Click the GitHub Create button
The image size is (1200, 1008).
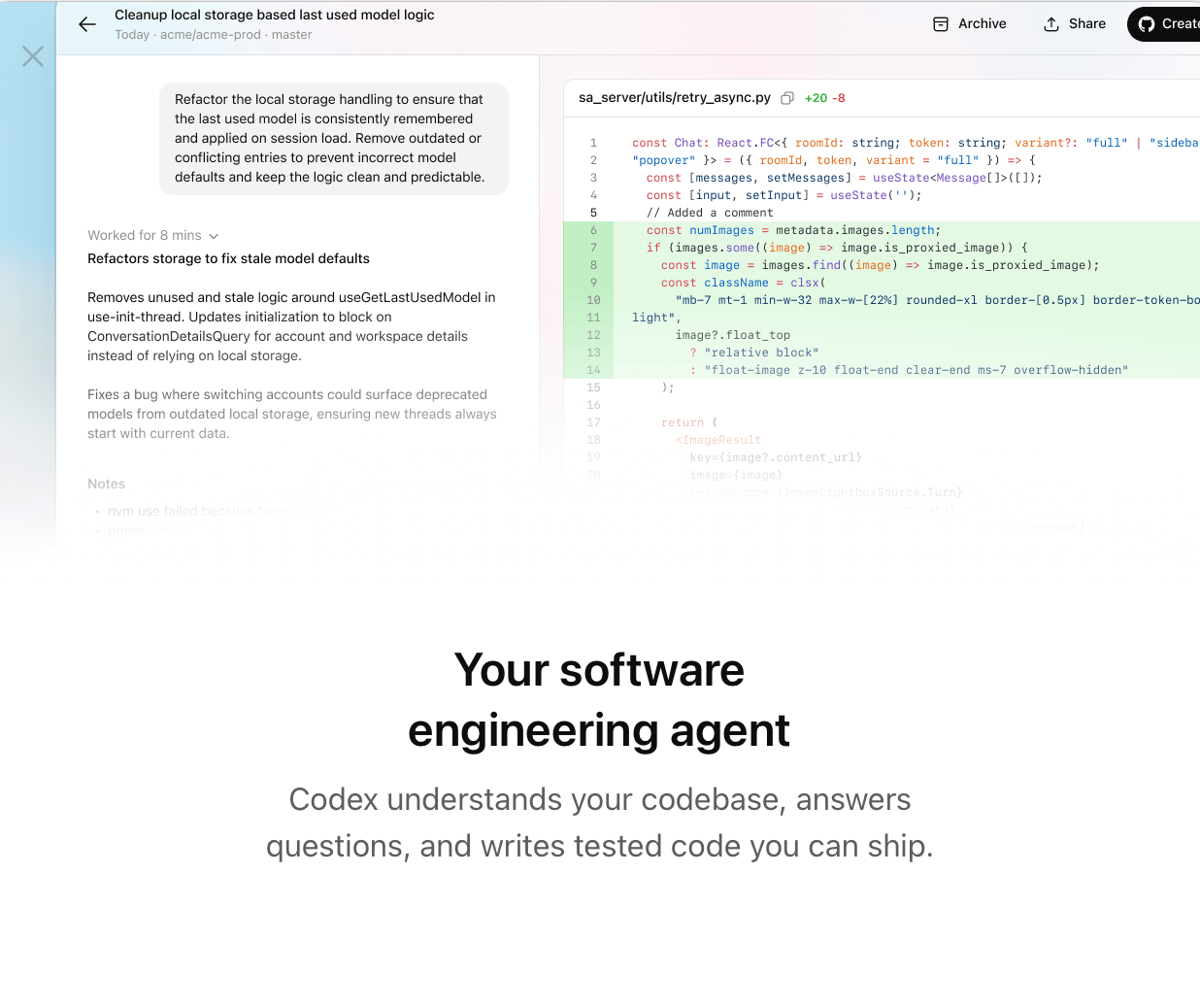(1164, 23)
